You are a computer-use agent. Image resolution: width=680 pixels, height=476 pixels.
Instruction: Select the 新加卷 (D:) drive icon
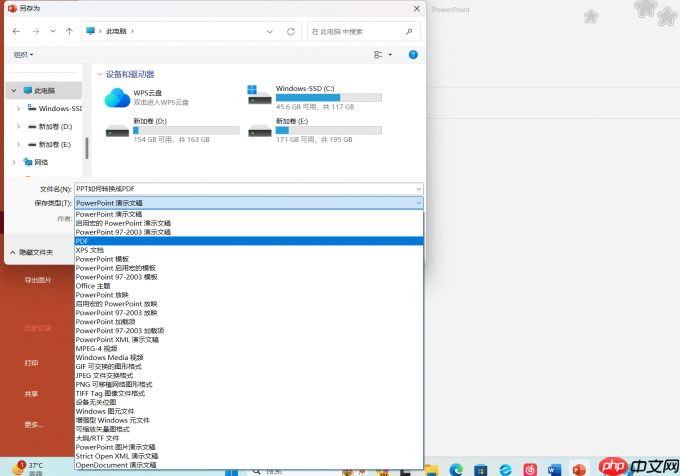[117, 130]
